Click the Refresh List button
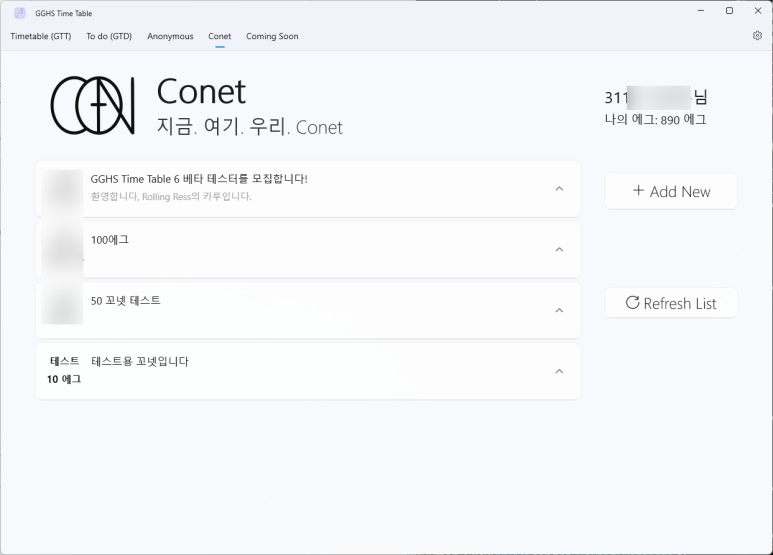Viewport: 773px width, 555px height. pyautogui.click(x=671, y=303)
